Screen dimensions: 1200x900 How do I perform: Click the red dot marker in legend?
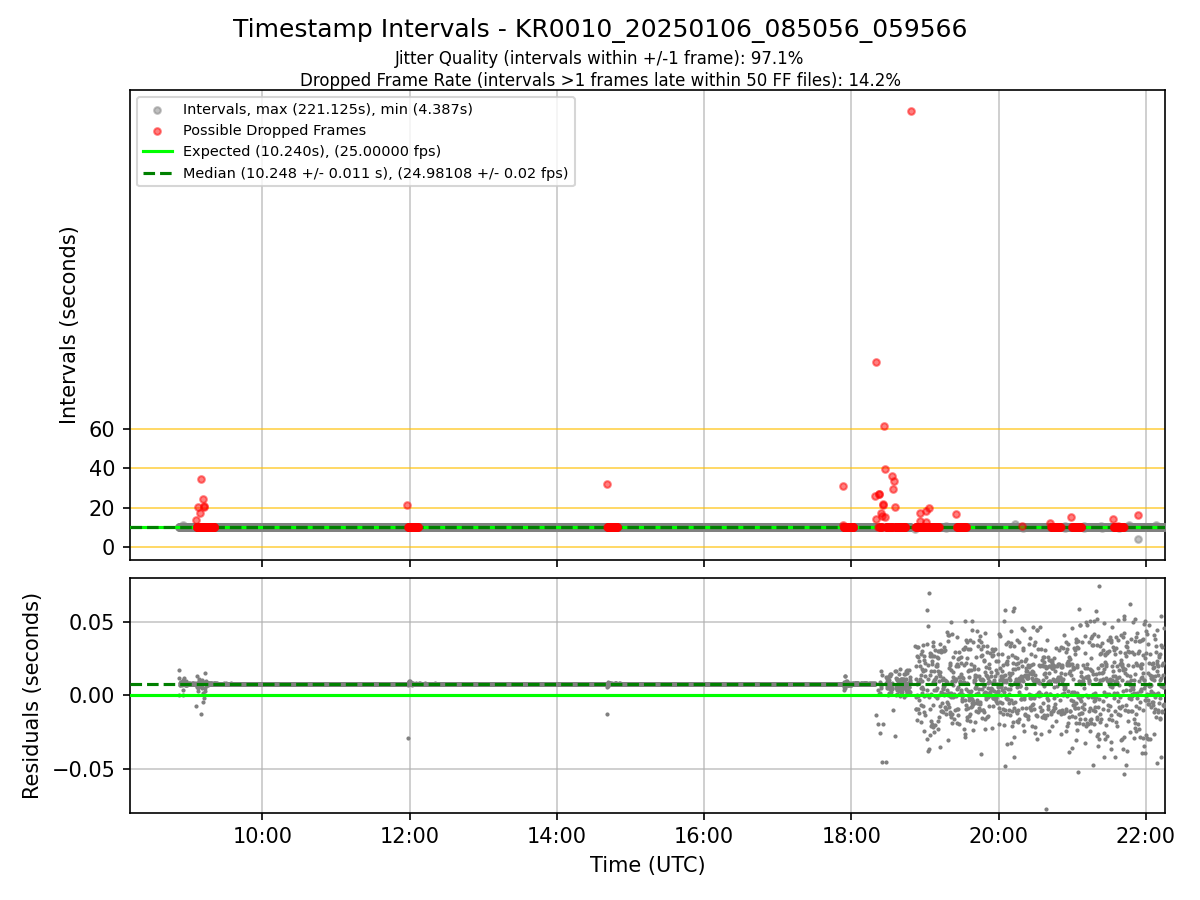(155, 130)
